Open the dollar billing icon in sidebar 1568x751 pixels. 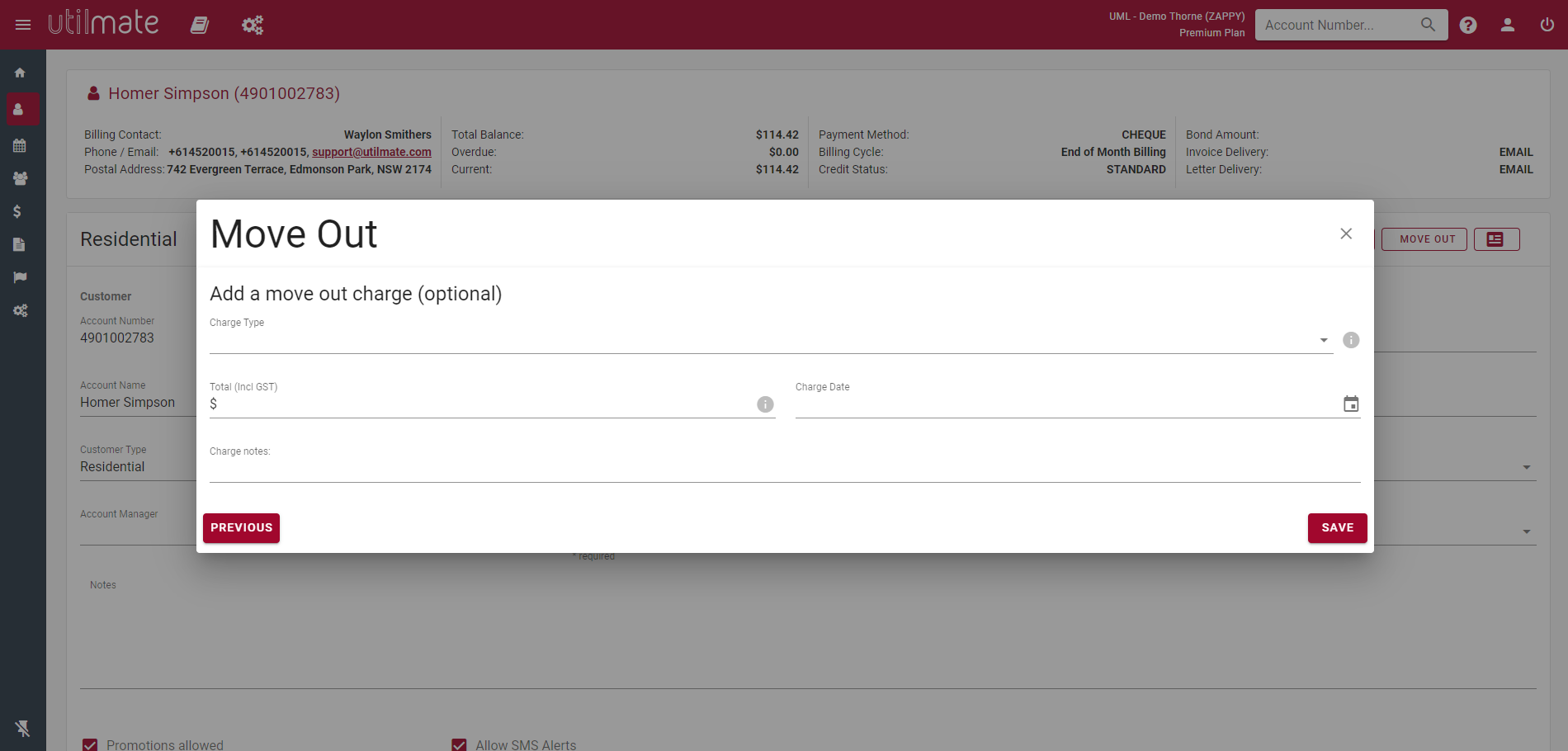coord(17,211)
